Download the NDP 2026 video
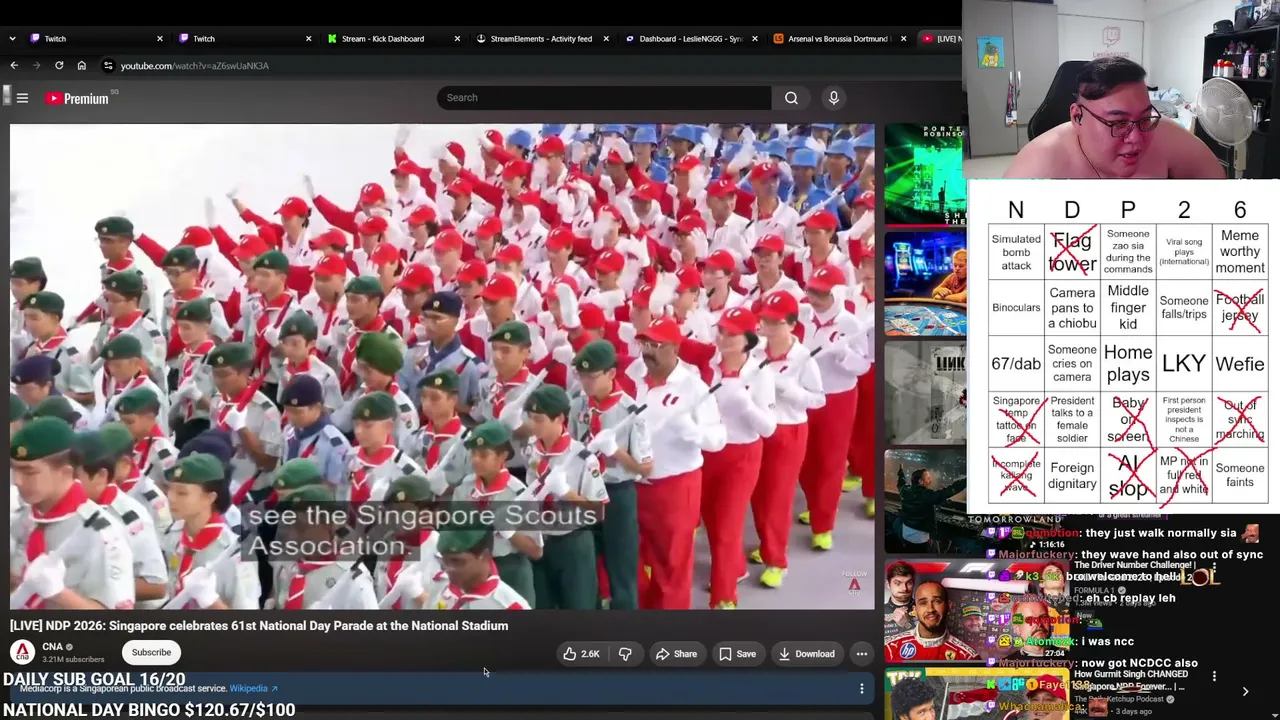 coord(807,654)
